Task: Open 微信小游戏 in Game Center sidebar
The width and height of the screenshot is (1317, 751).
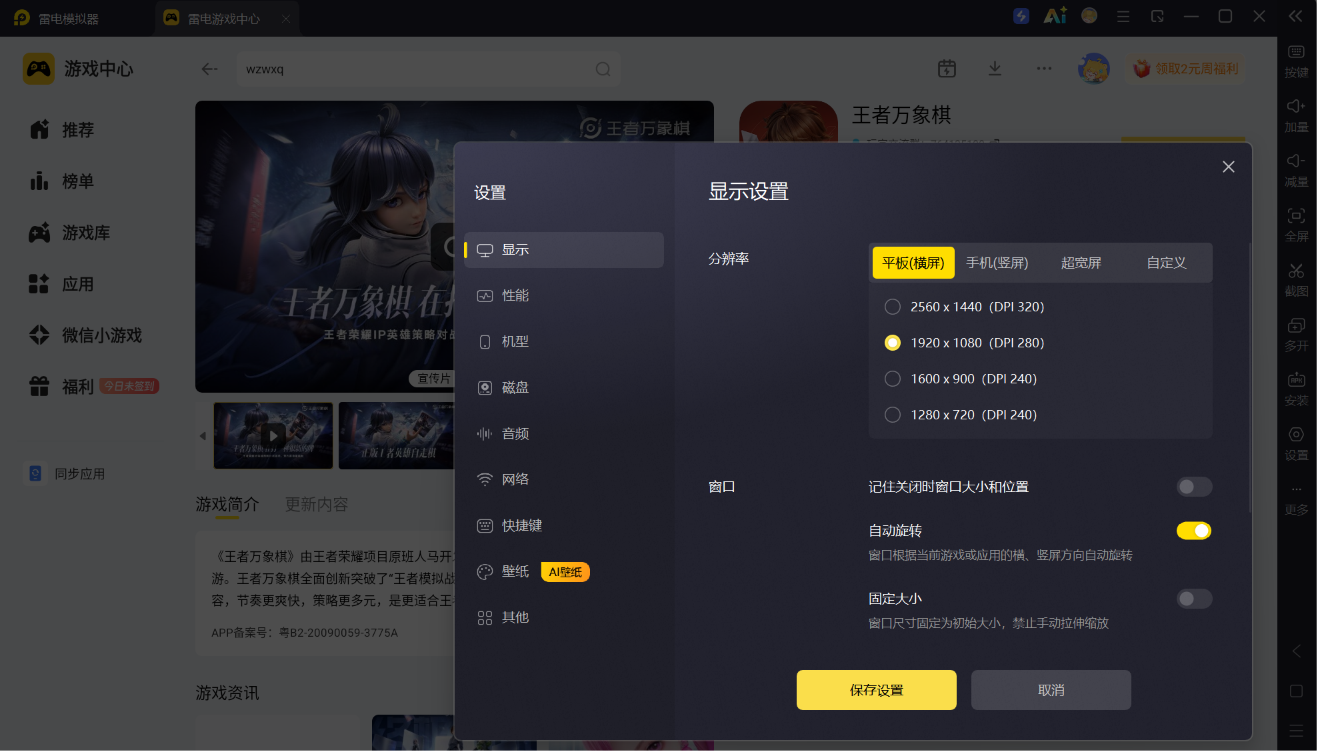Action: tap(85, 335)
